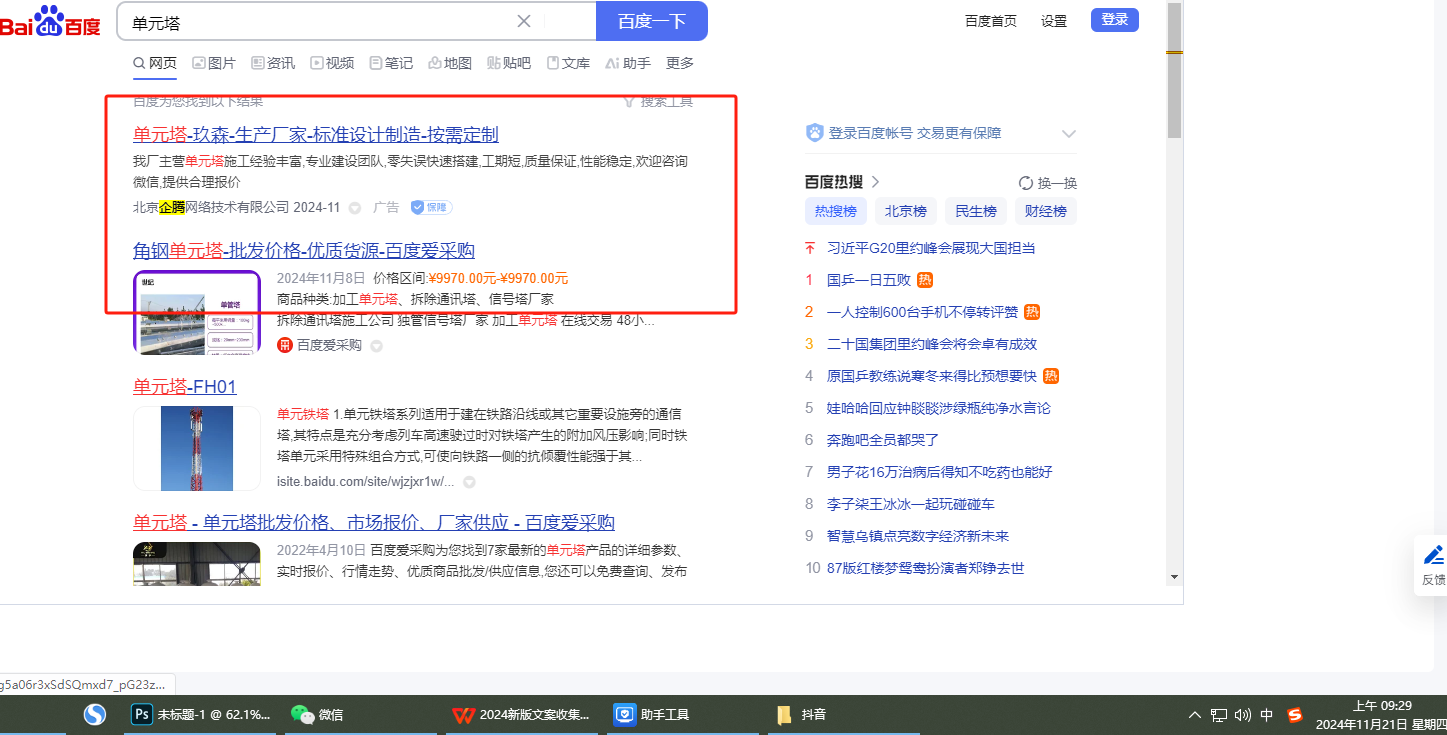Screen dimensions: 1447x735
Task: Open the 贴吧 tab
Action: pos(509,63)
